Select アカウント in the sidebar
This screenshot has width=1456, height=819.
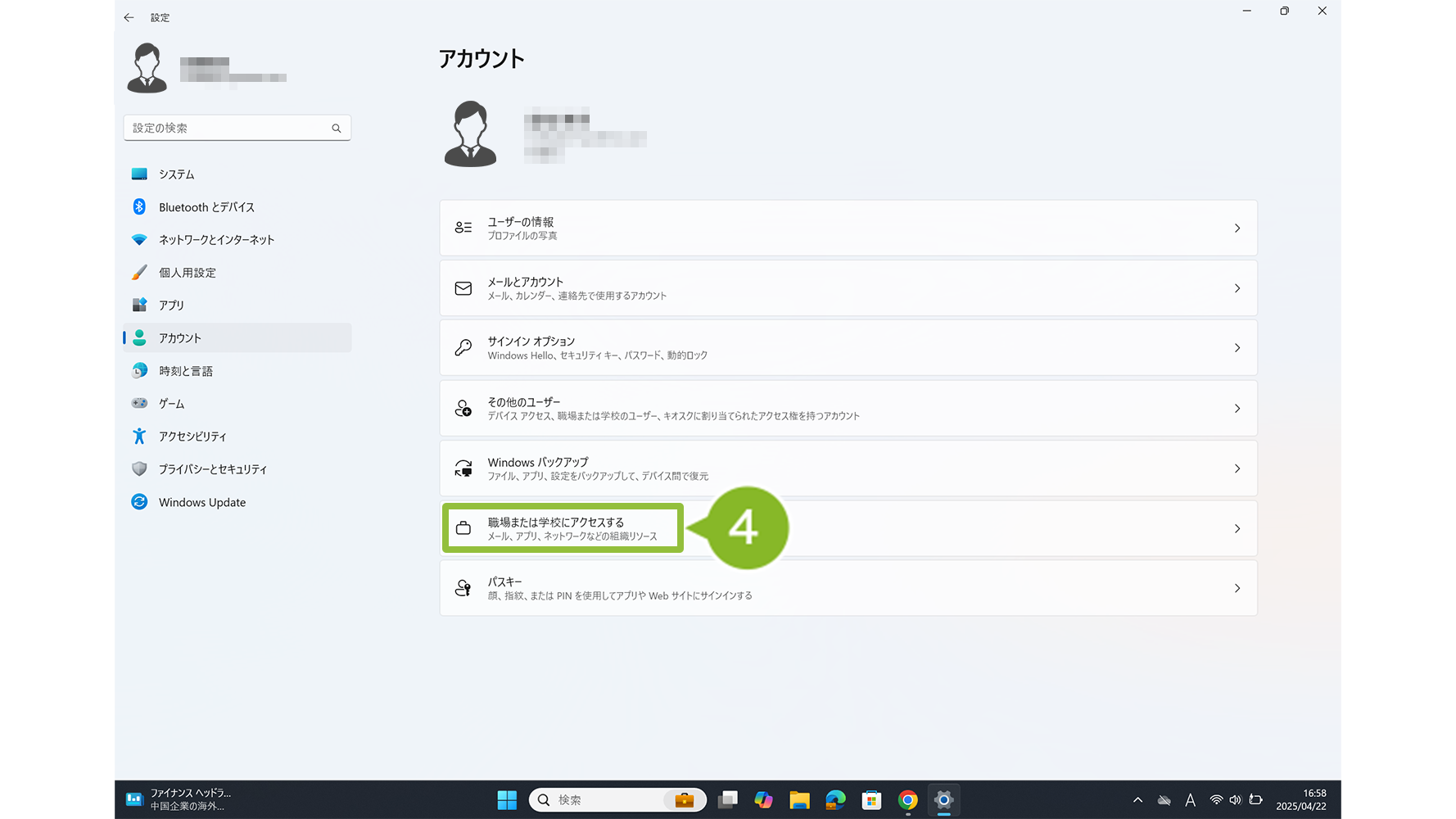point(237,338)
